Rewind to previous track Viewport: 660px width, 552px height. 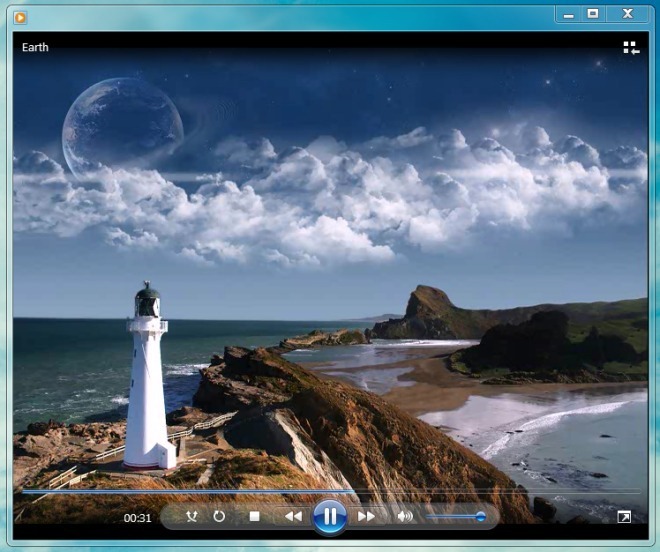[293, 516]
